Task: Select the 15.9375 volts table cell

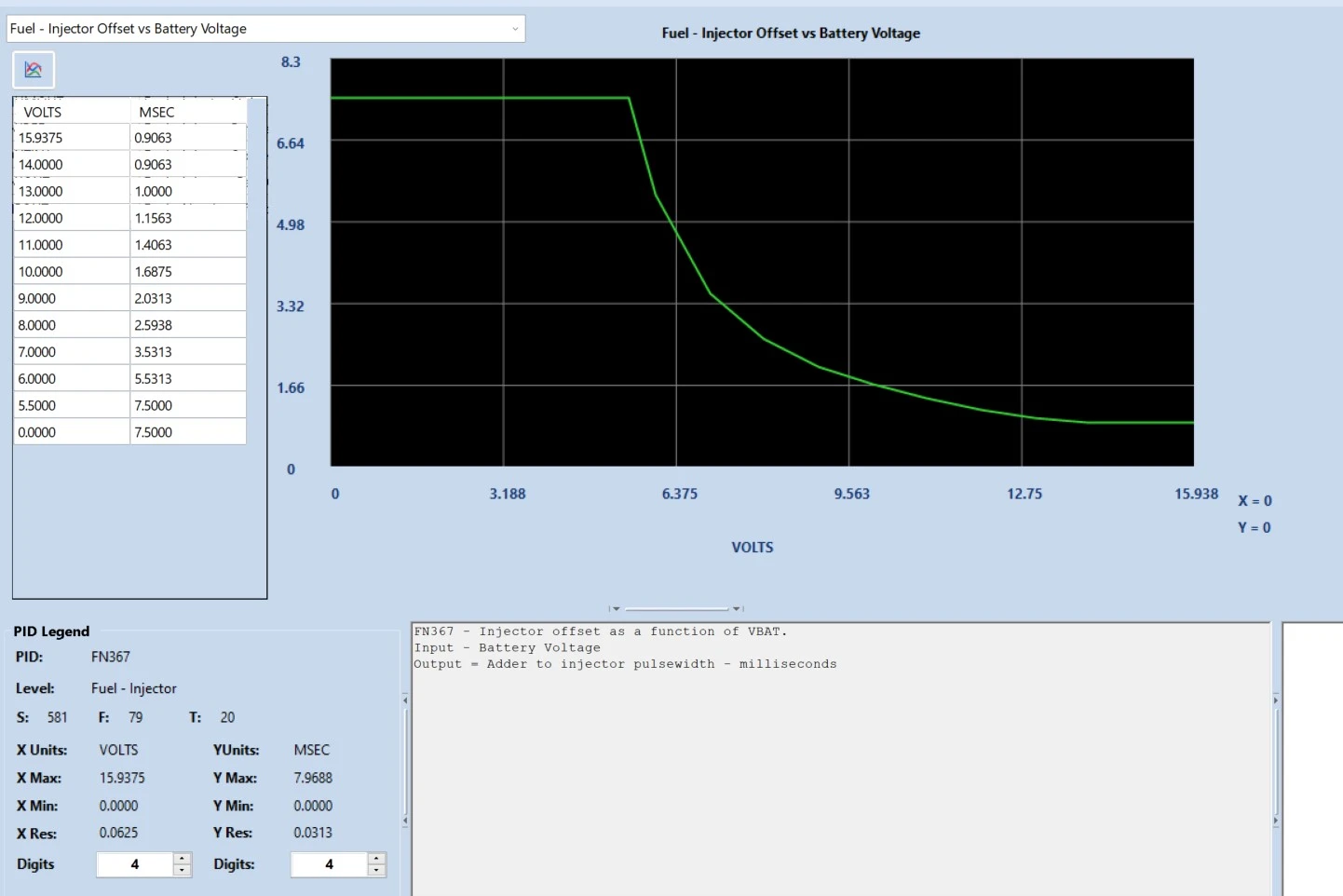Action: point(72,138)
